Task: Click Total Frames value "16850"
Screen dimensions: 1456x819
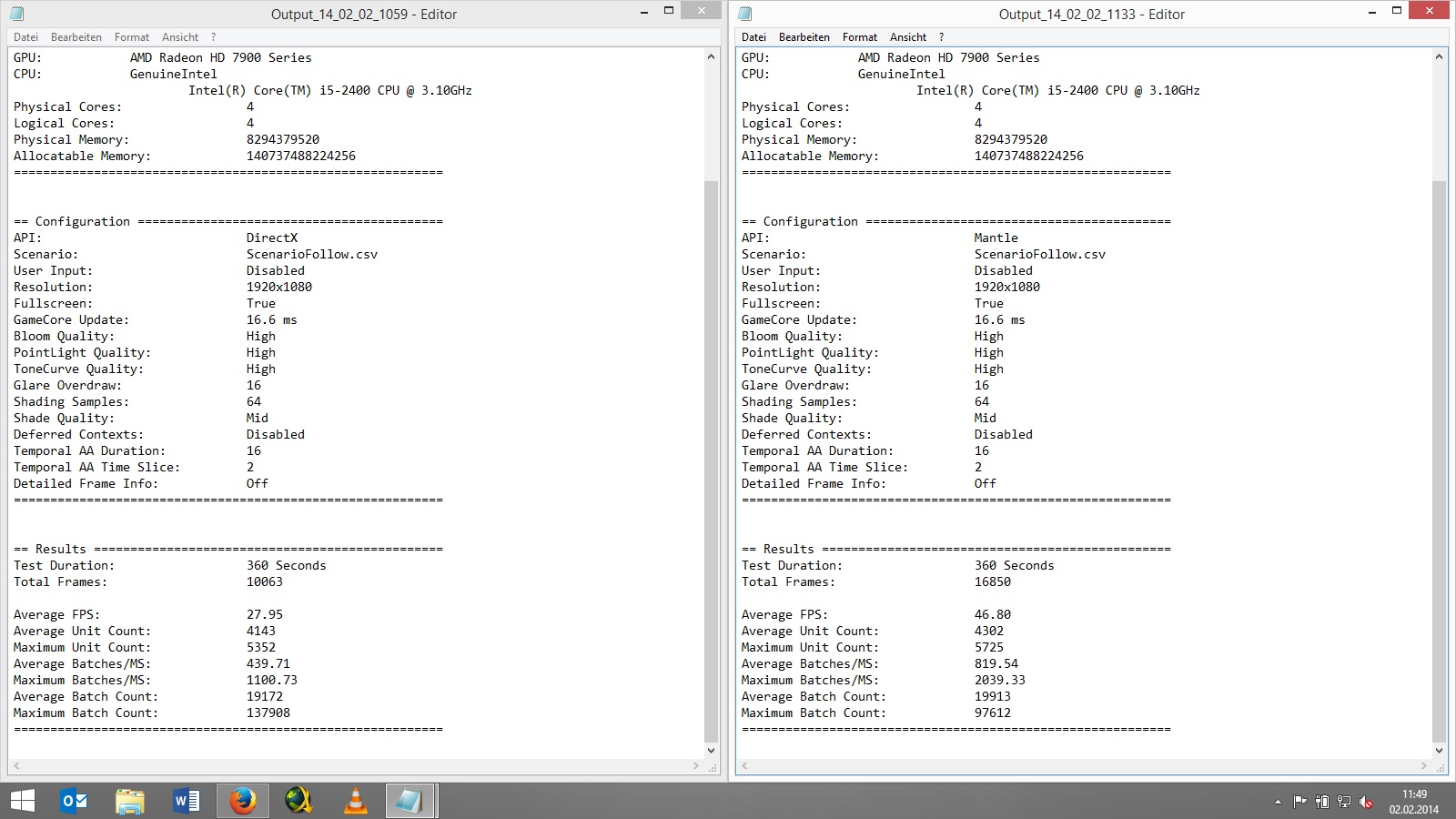Action: point(993,581)
